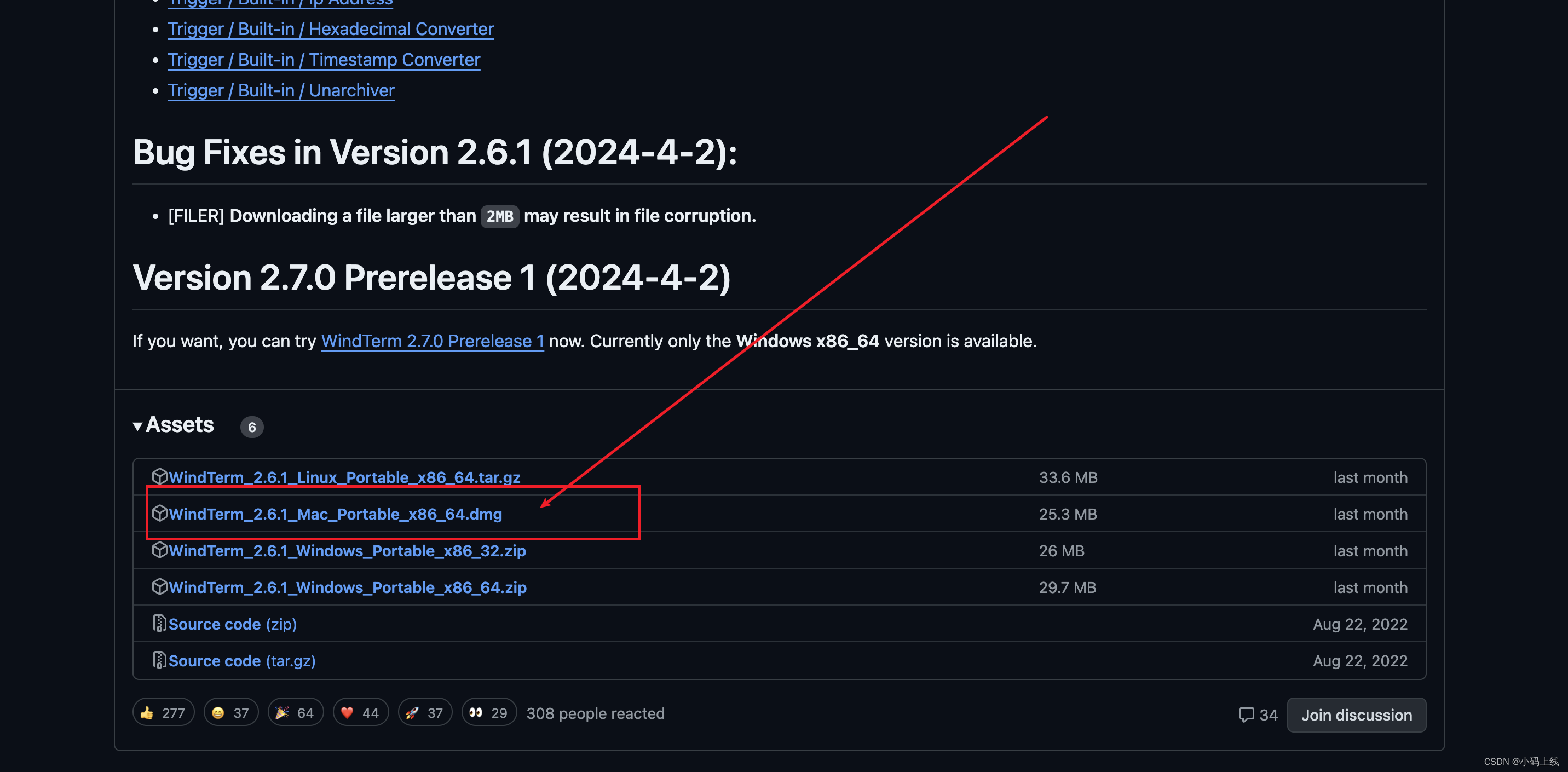Click package icon beside Mac Portable asset

pyautogui.click(x=159, y=512)
